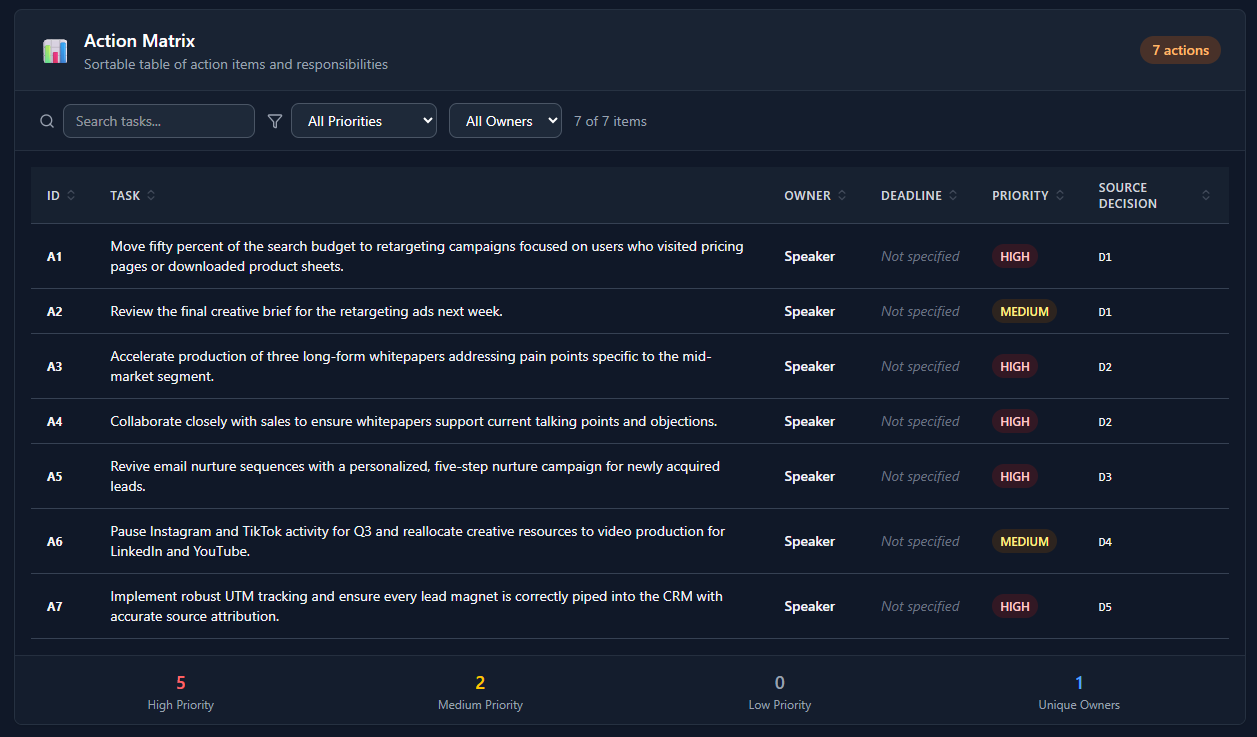Image resolution: width=1257 pixels, height=737 pixels.
Task: Click the MEDIUM priority badge for A6
Action: click(x=1024, y=541)
